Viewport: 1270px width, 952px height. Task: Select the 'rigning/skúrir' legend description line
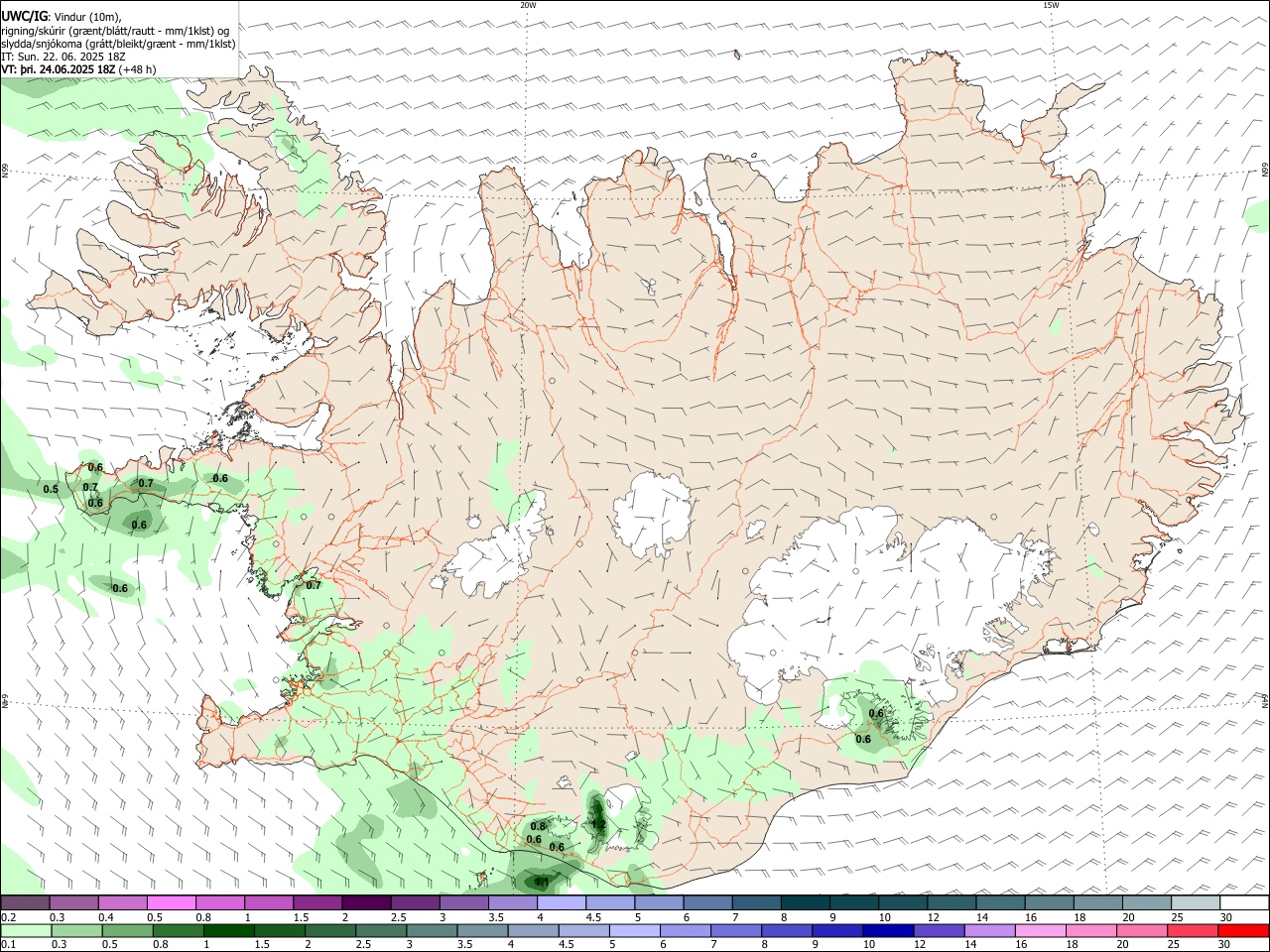115,31
